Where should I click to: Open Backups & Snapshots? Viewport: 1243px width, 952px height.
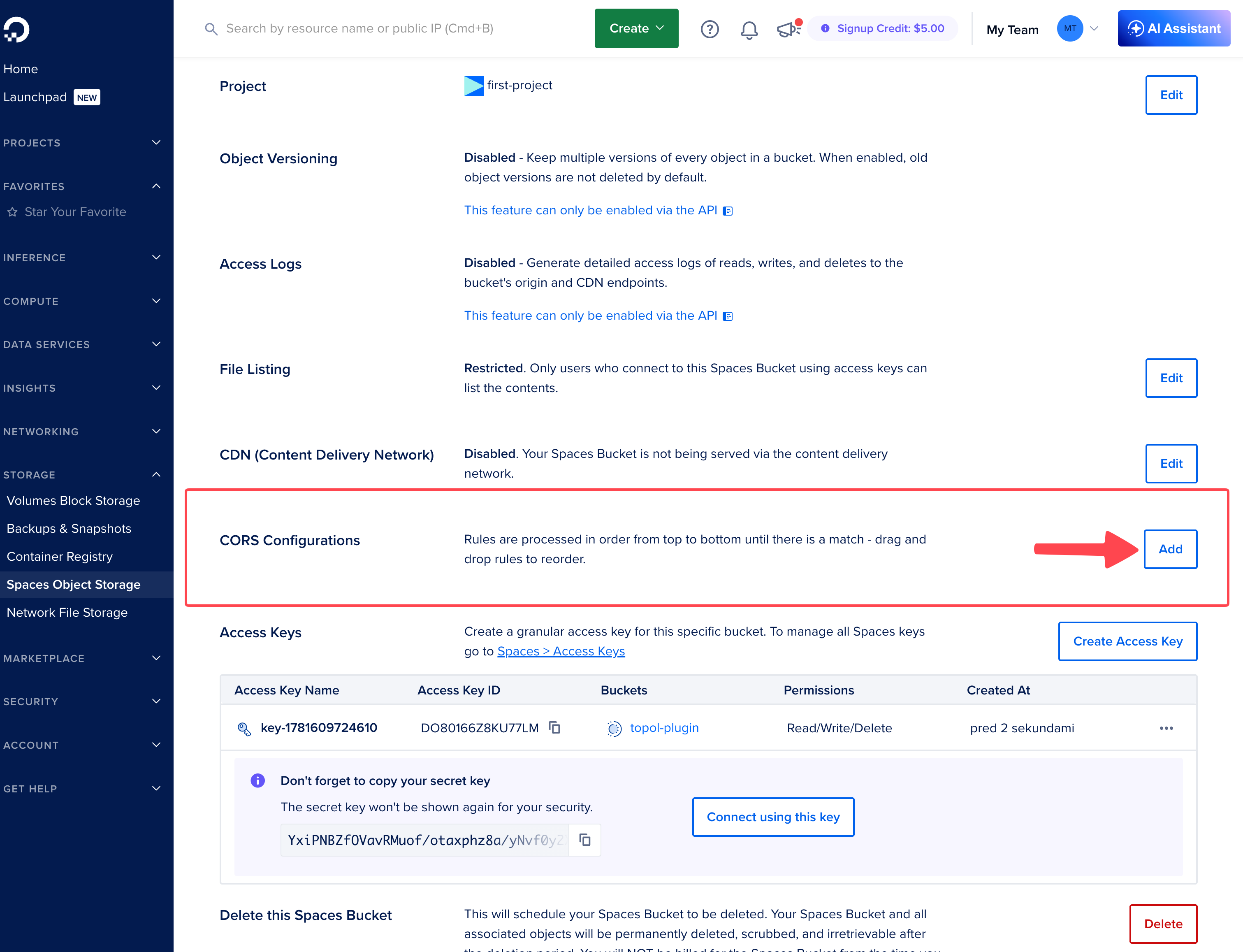(x=69, y=528)
